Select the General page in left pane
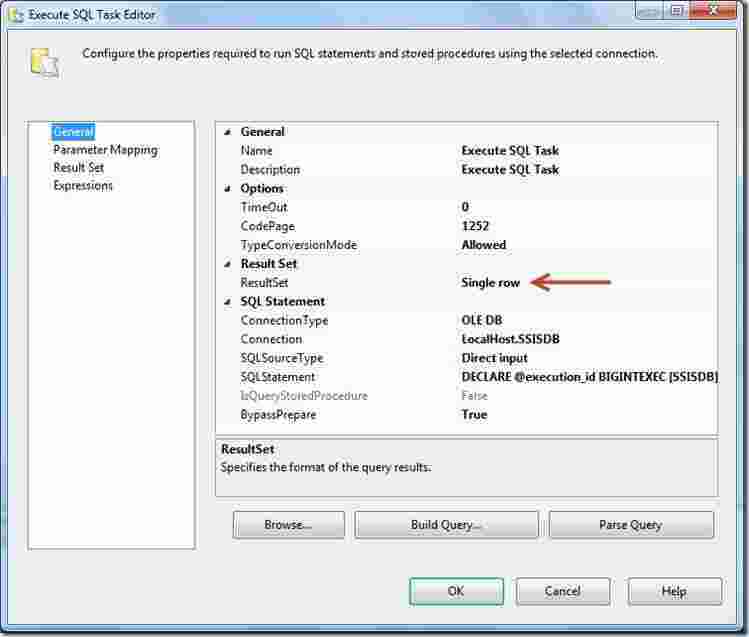This screenshot has height=637, width=749. (73, 132)
